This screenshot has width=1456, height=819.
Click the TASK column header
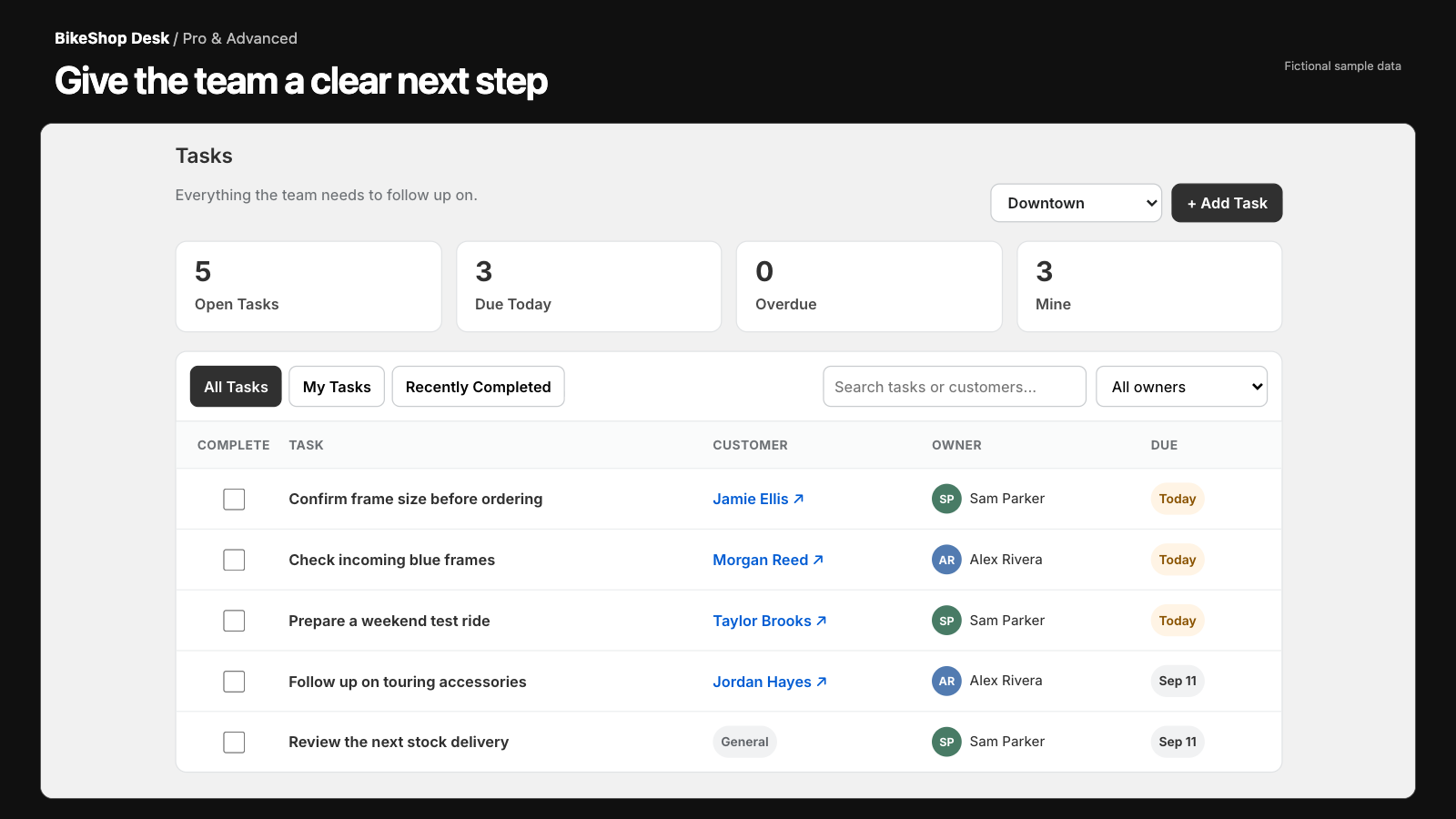tap(306, 445)
